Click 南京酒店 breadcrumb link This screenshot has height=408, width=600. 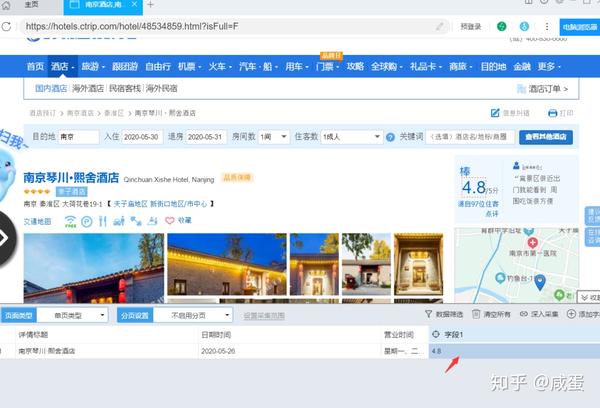tap(80, 113)
